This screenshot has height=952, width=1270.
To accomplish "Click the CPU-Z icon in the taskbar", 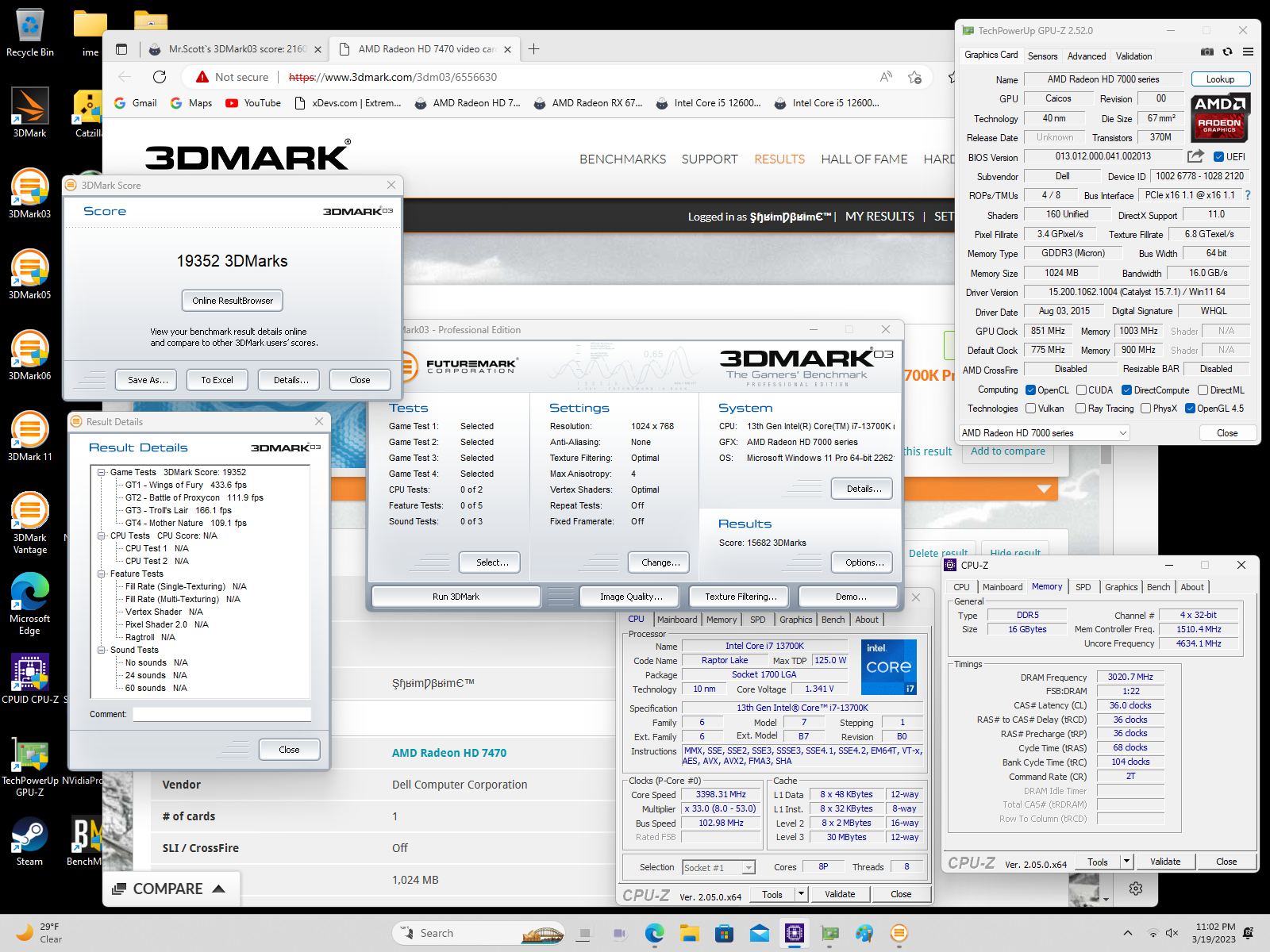I will tap(795, 933).
